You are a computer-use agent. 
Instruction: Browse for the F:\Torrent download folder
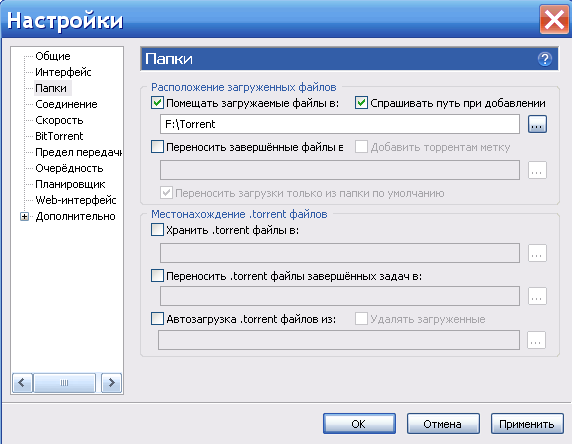[537, 124]
